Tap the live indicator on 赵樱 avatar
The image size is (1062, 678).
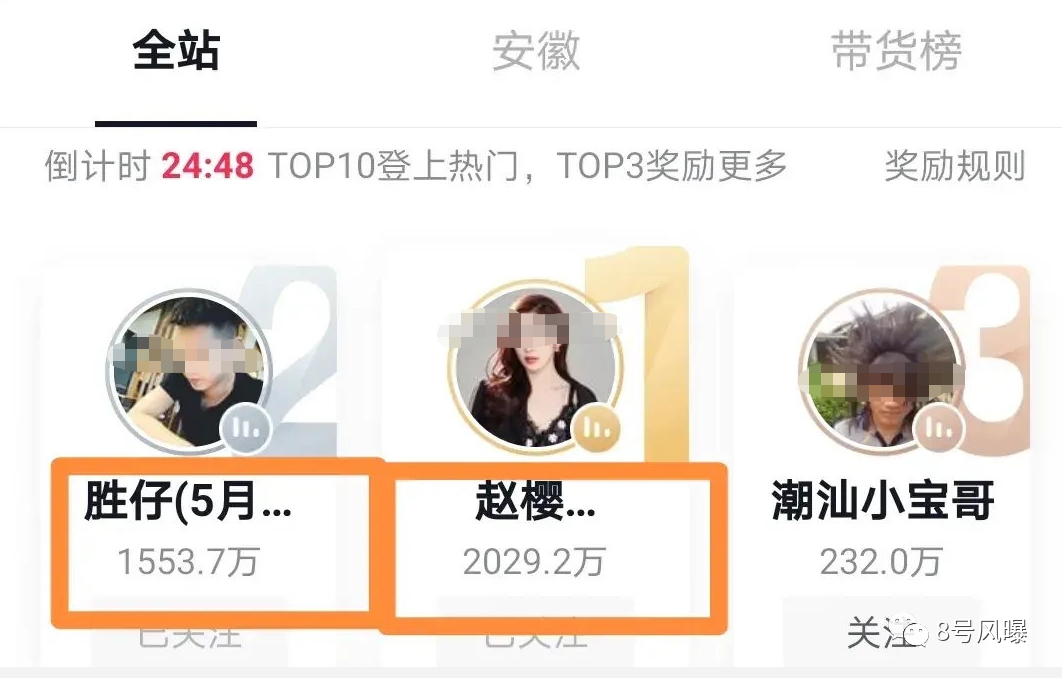pos(597,428)
